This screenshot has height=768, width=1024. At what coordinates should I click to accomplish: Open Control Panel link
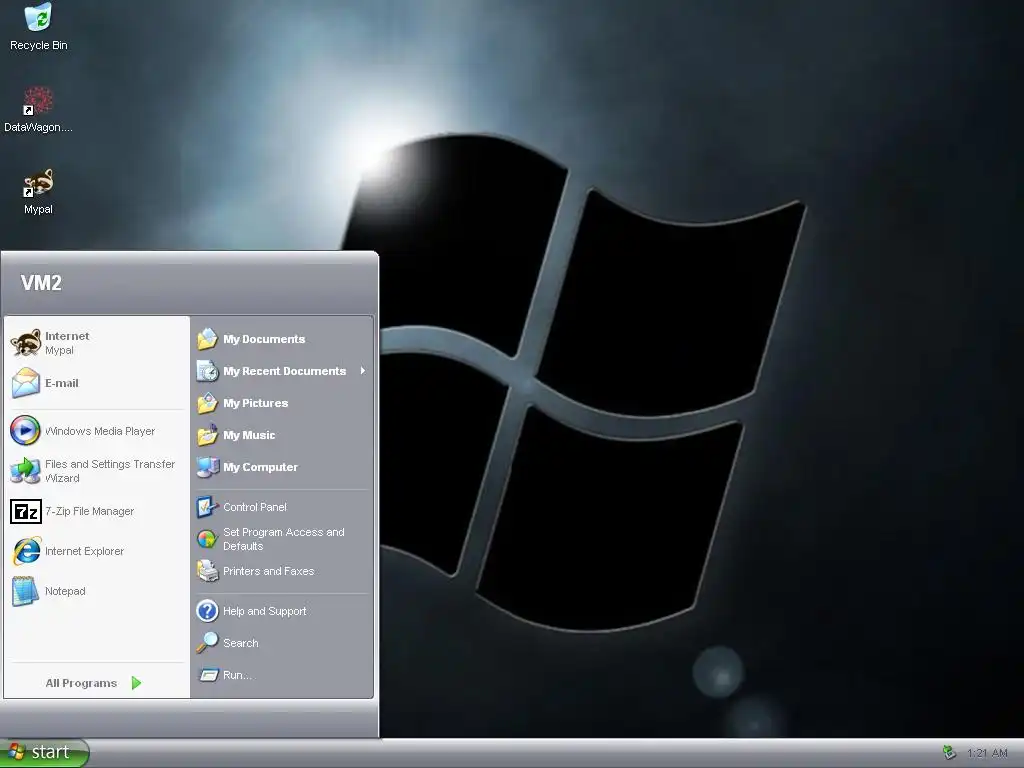click(284, 507)
